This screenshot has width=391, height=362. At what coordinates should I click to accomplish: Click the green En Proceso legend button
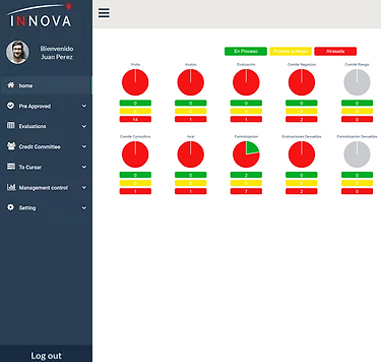coord(246,51)
